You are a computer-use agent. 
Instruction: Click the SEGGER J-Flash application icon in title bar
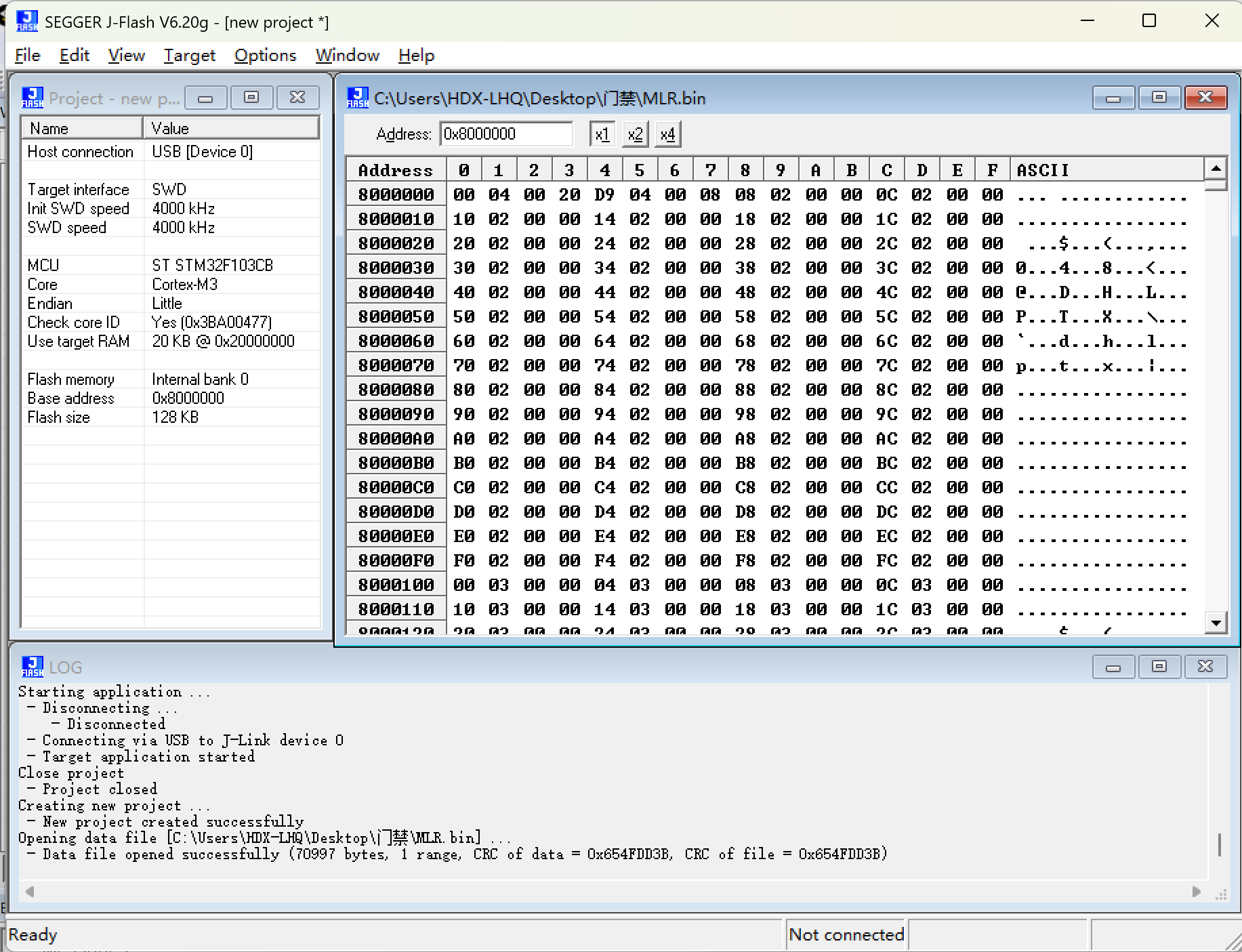[26, 21]
